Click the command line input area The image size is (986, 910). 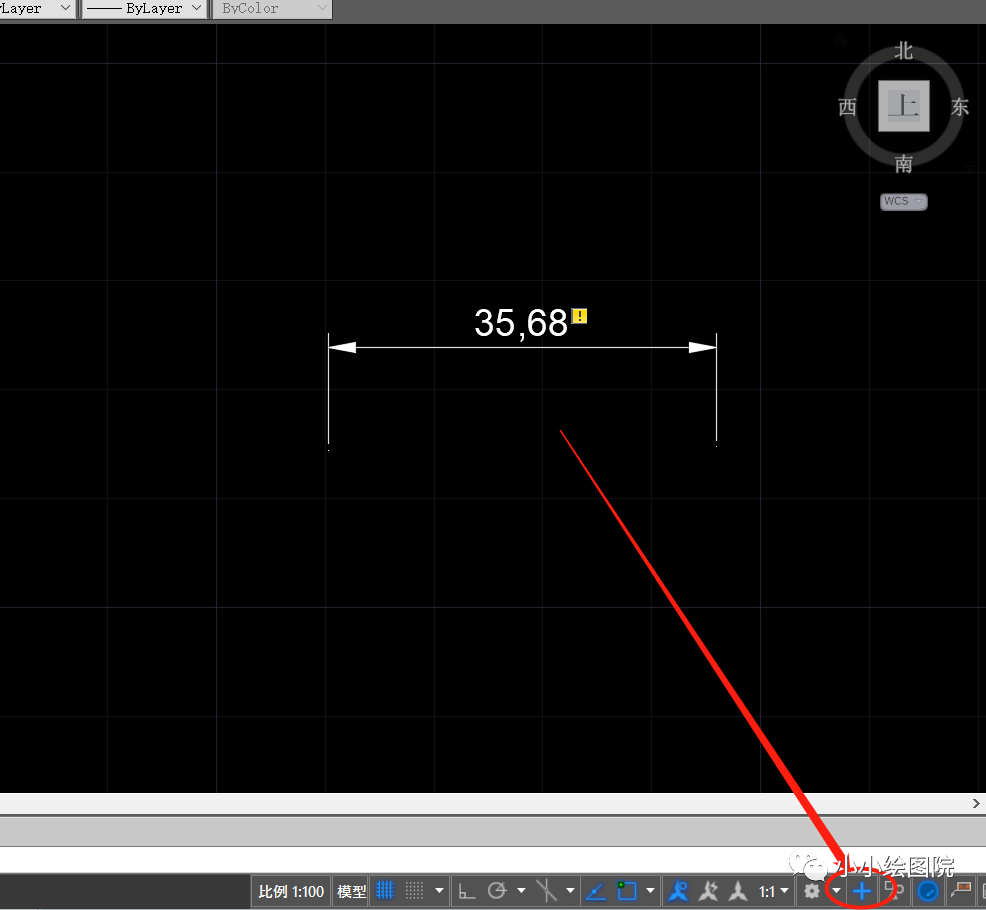pos(493,859)
